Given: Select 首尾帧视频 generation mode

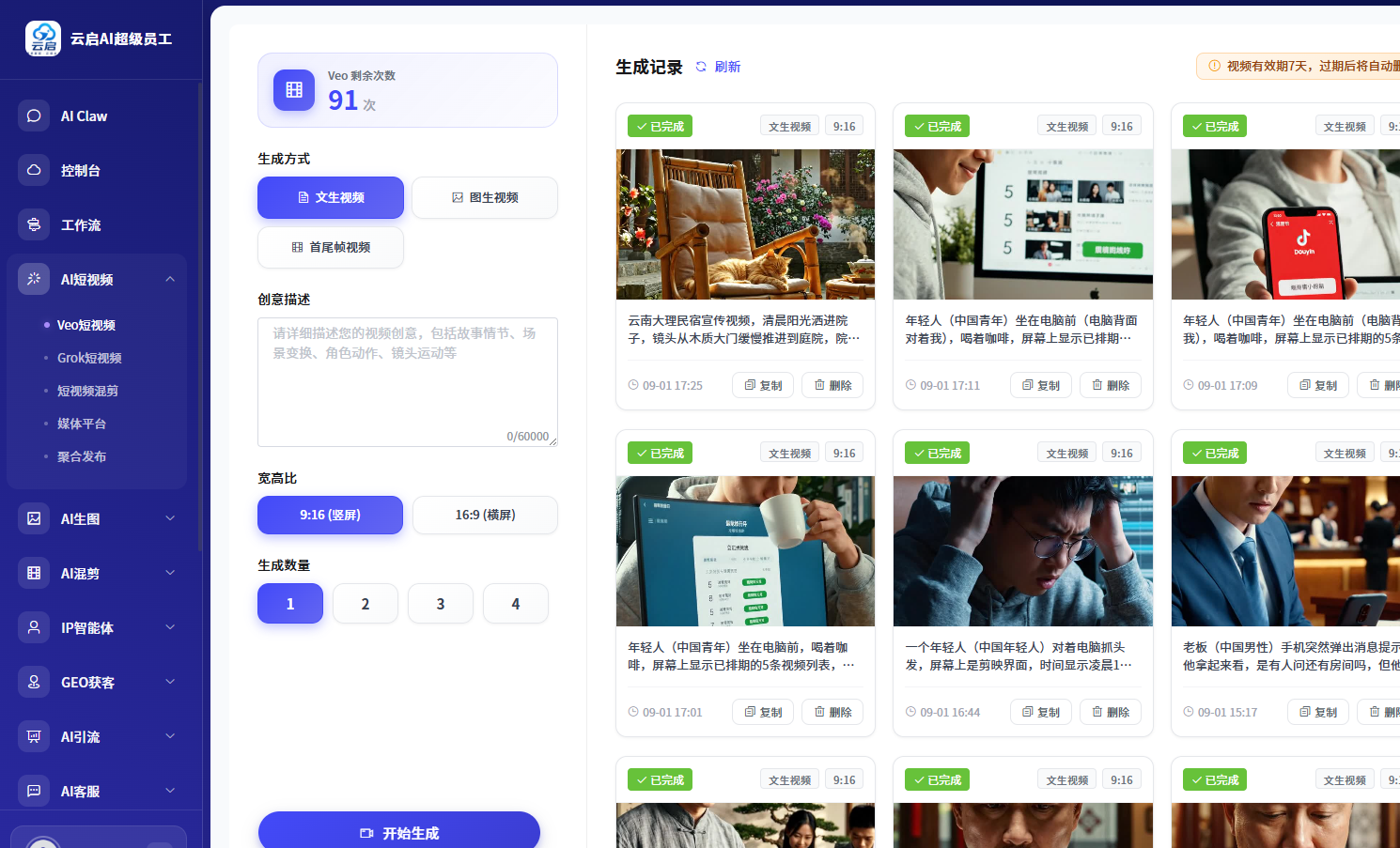Looking at the screenshot, I should [x=331, y=247].
